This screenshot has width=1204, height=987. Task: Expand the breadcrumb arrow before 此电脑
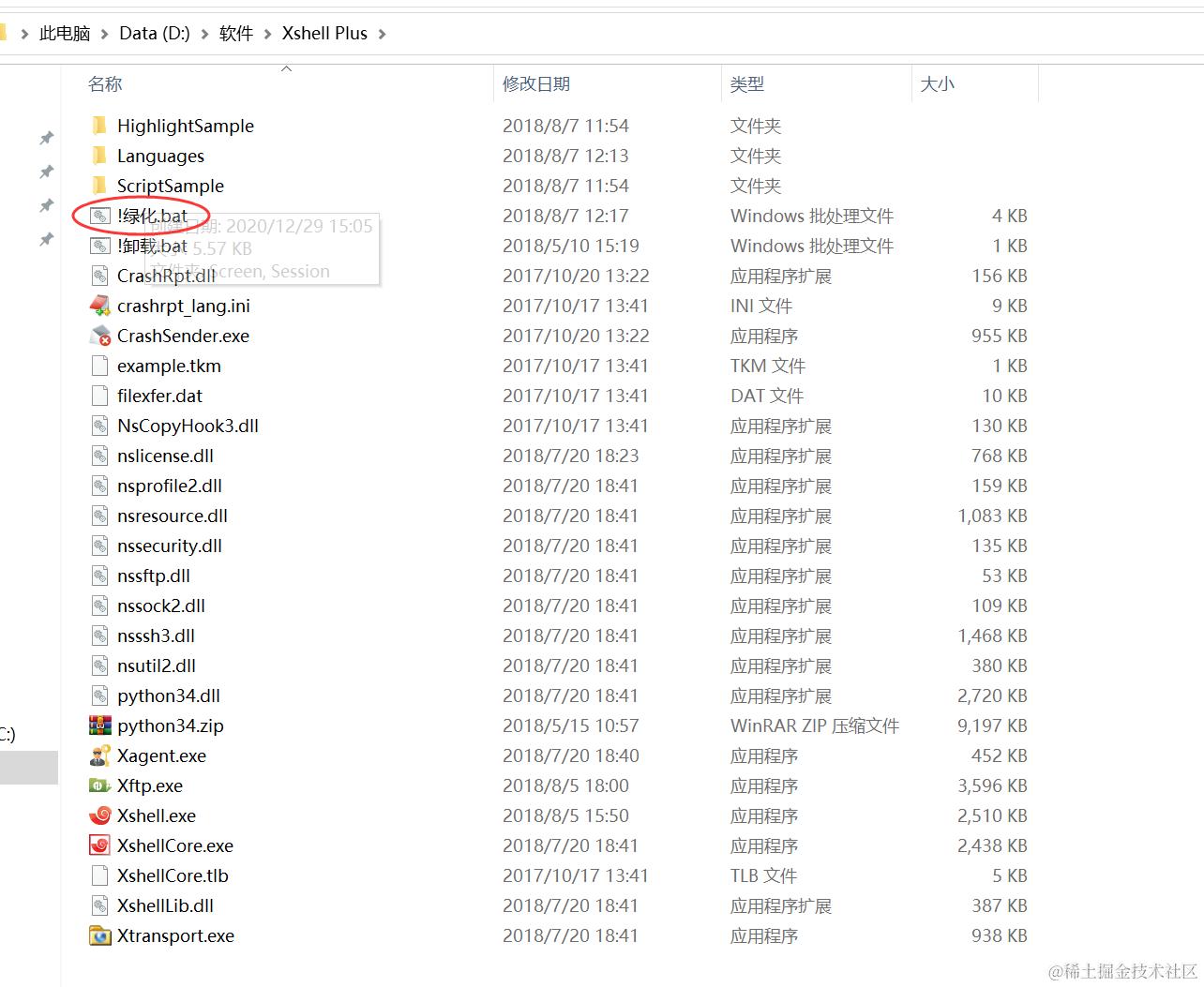tap(24, 34)
